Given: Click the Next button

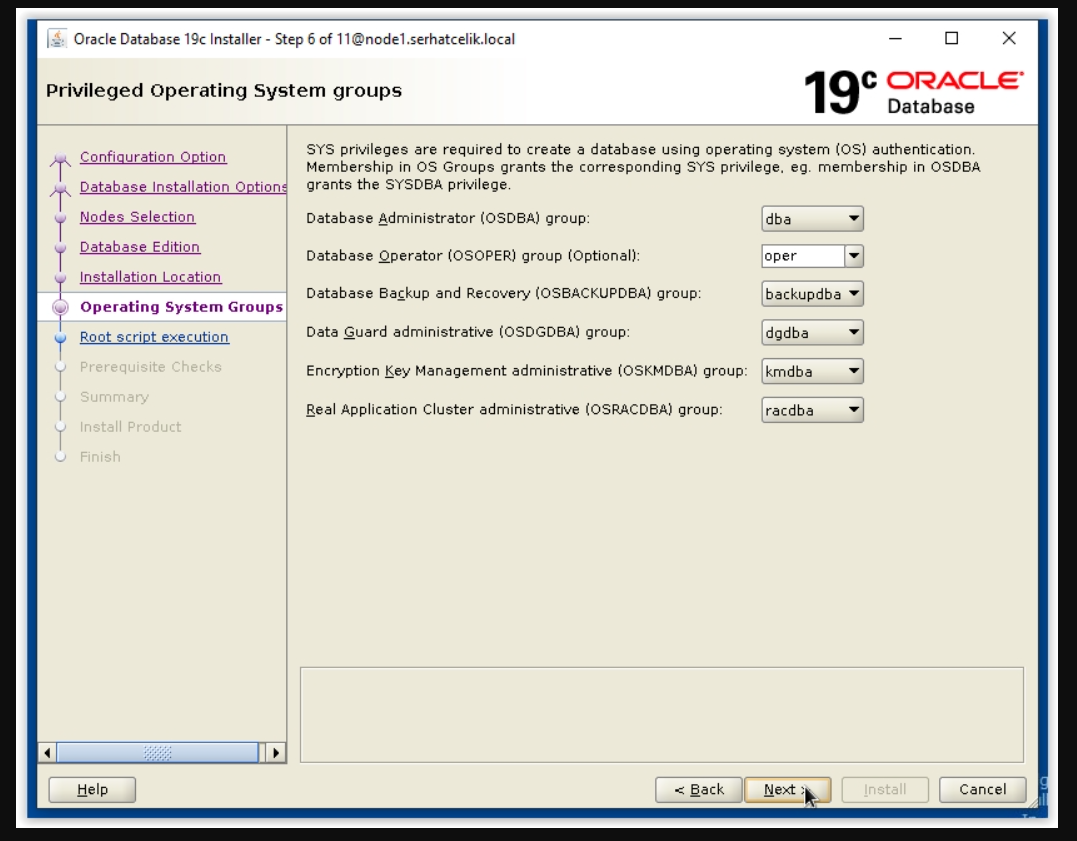Looking at the screenshot, I should pos(787,789).
